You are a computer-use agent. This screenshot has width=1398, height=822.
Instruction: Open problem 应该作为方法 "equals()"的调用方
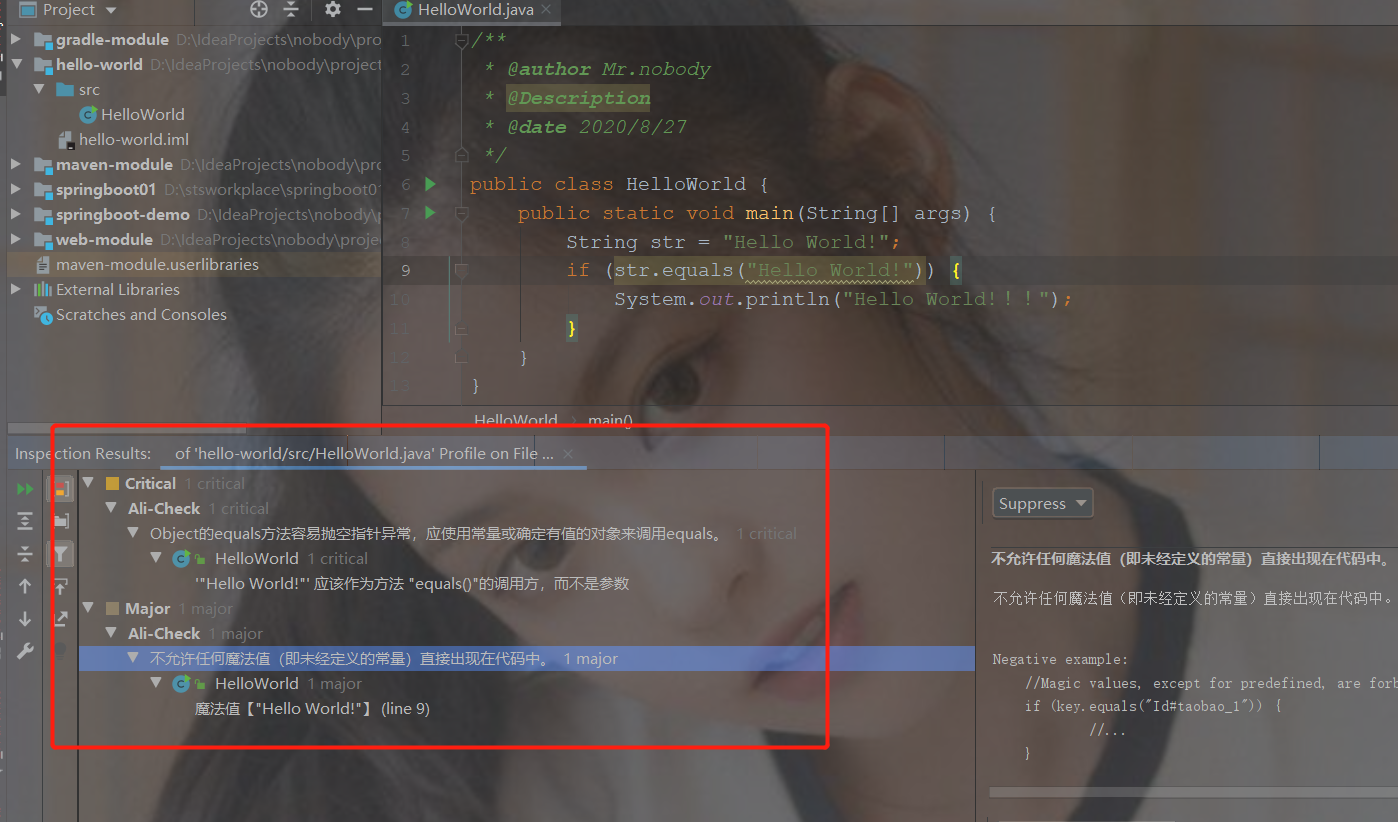click(x=412, y=584)
